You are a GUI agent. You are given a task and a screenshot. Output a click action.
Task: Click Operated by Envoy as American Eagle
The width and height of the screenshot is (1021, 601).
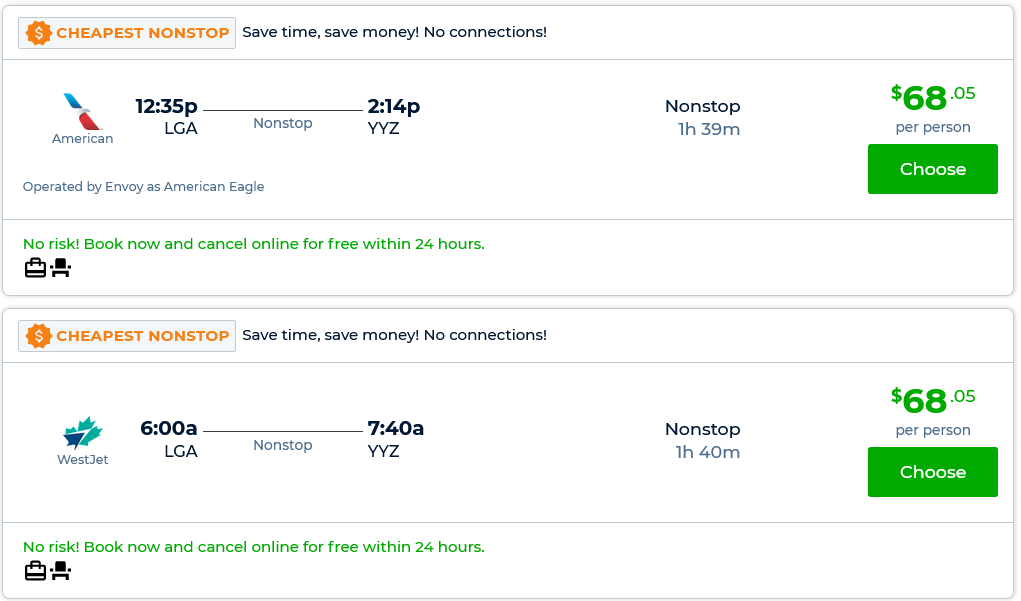pos(143,187)
